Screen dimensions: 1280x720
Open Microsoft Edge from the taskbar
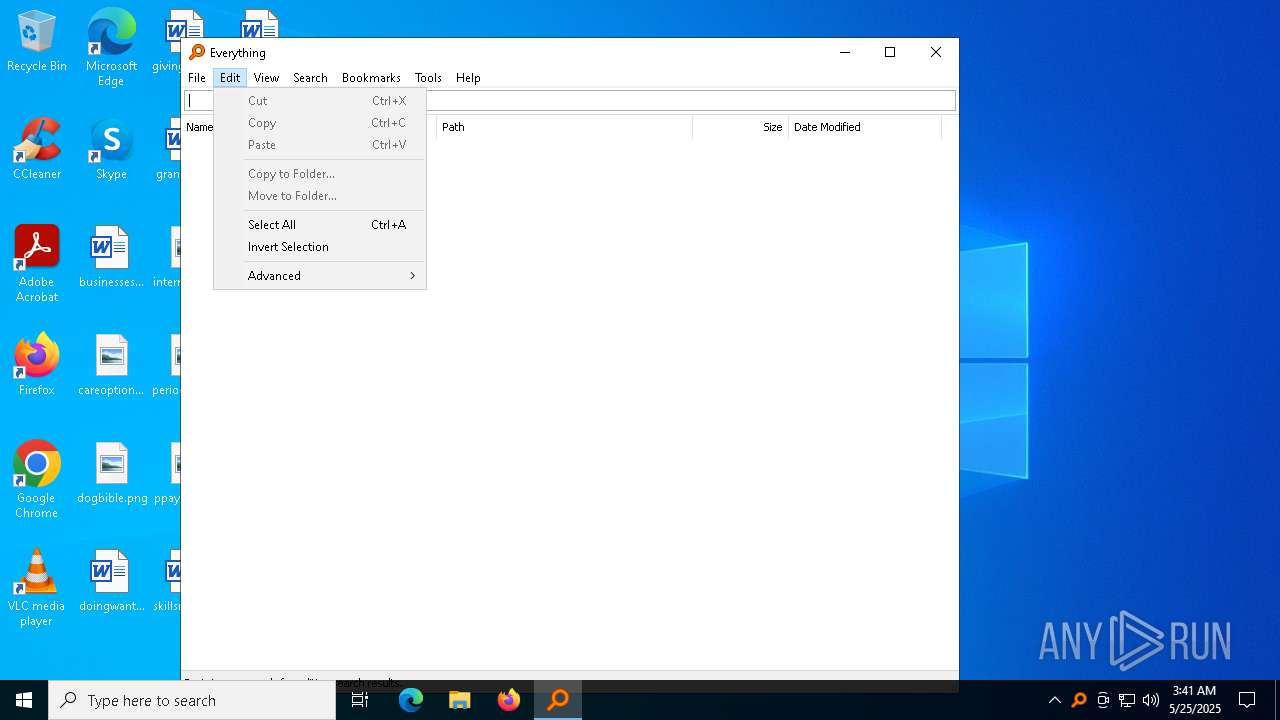pos(411,700)
